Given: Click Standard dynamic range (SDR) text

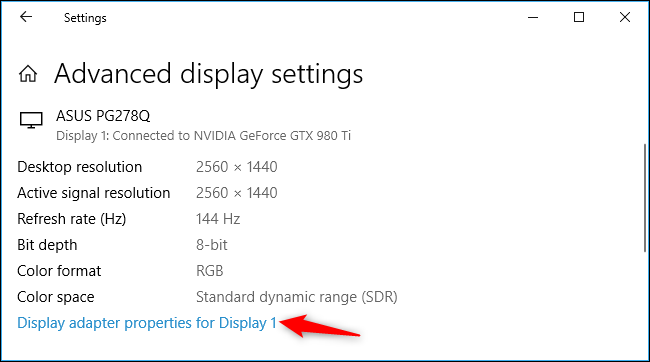Looking at the screenshot, I should pyautogui.click(x=297, y=297).
